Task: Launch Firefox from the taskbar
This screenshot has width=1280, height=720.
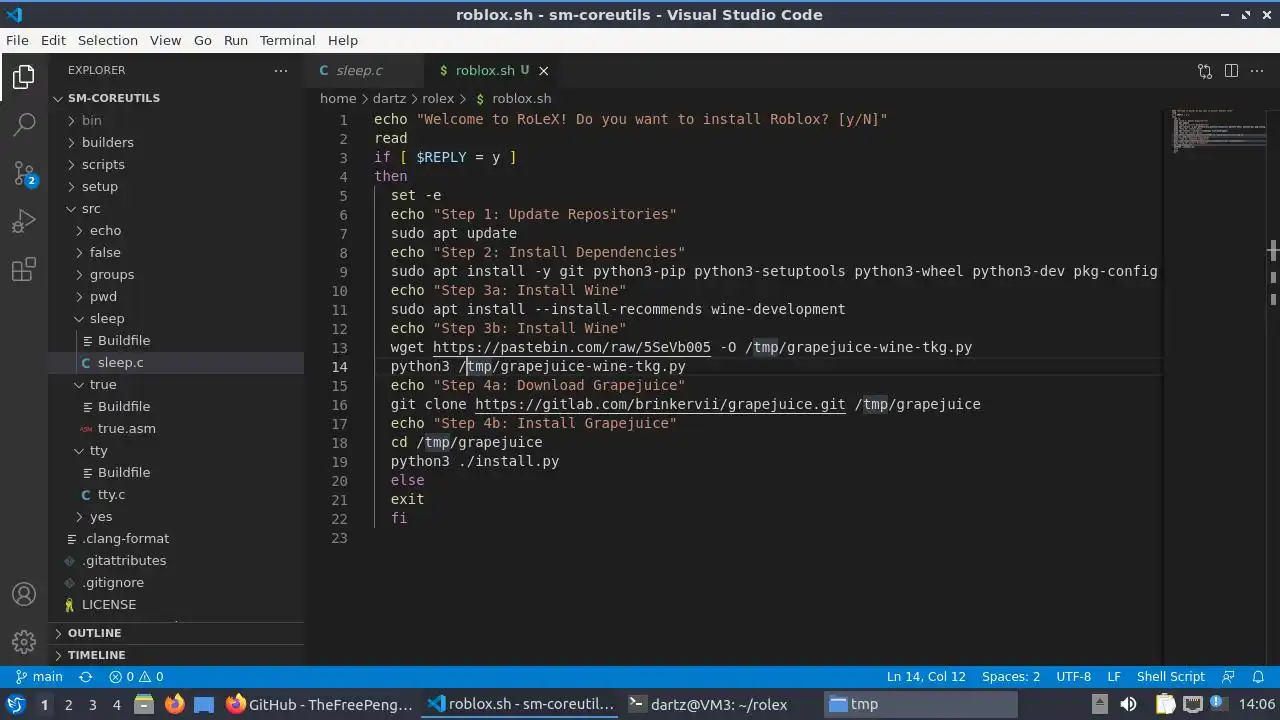Action: coord(174,704)
